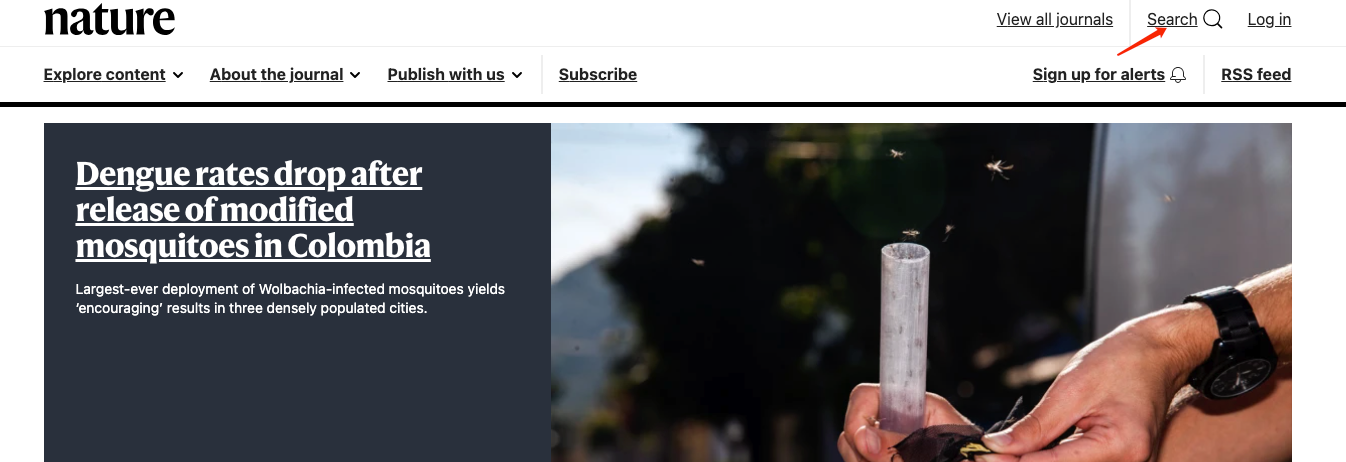Open the About the journal menu label
The height and width of the screenshot is (462, 1346).
click(x=277, y=74)
